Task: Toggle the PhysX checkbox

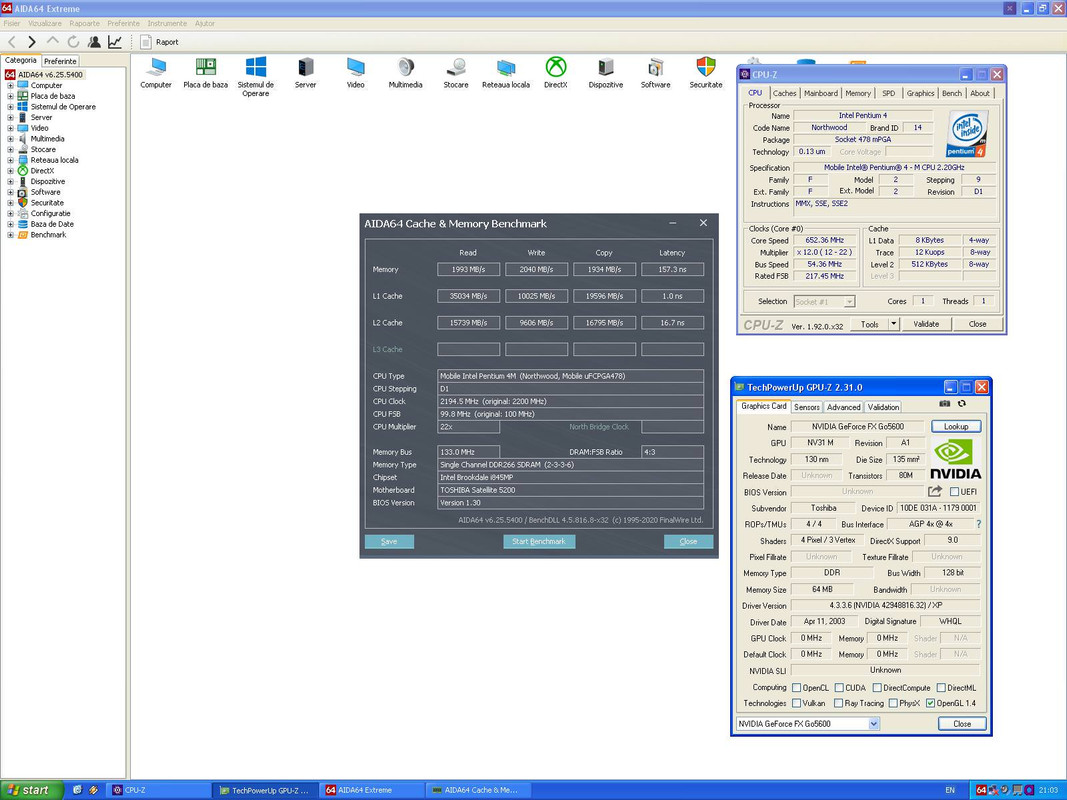Action: click(x=893, y=703)
